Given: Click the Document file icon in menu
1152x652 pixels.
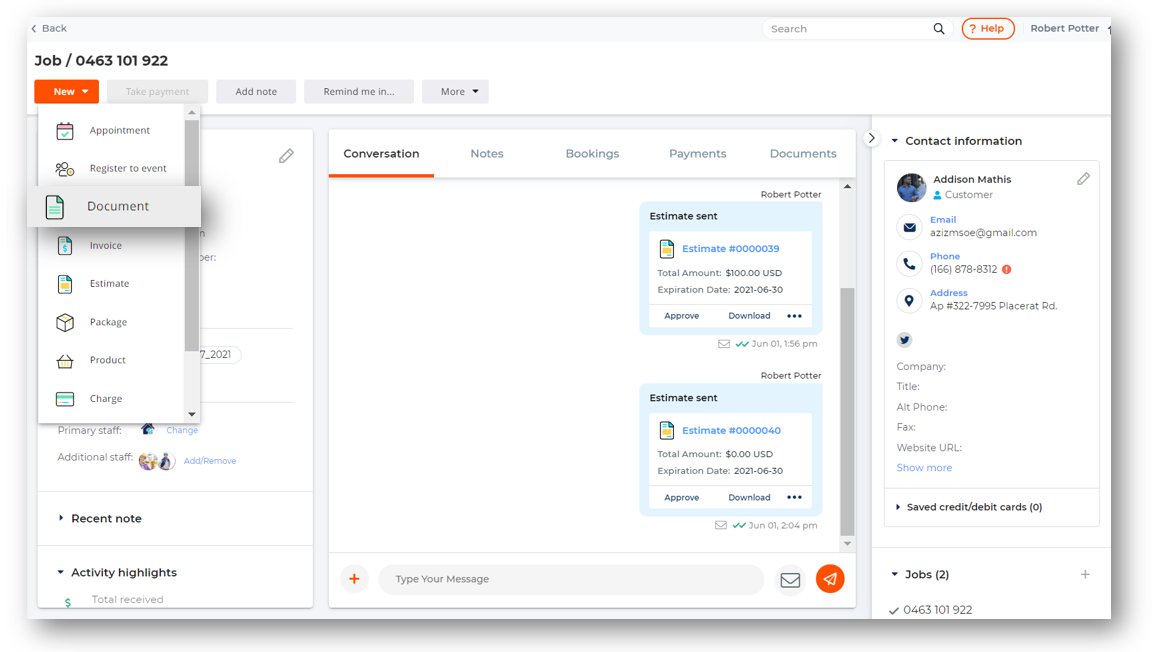Looking at the screenshot, I should [55, 207].
